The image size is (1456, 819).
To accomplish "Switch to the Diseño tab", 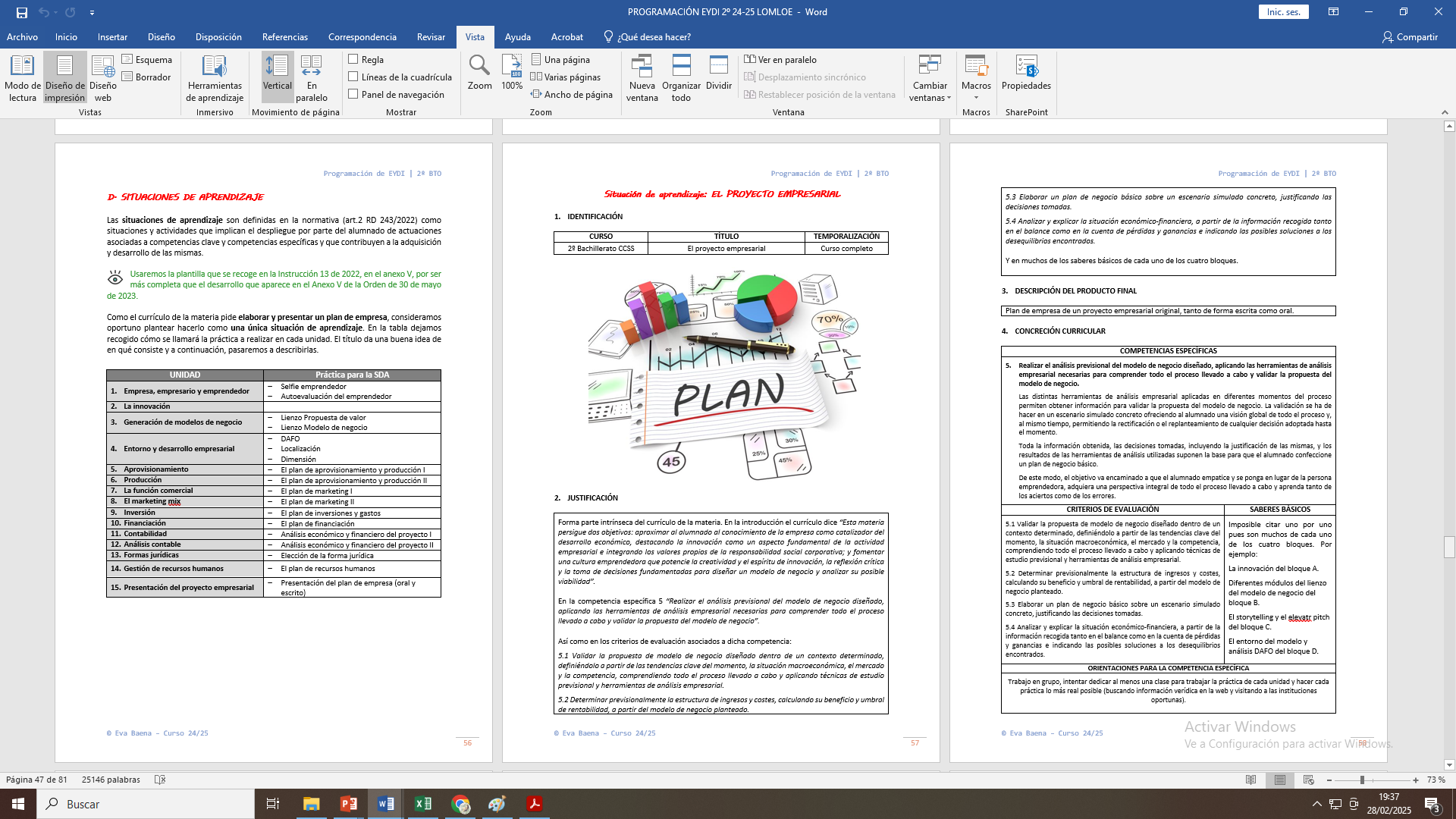I will tap(161, 36).
